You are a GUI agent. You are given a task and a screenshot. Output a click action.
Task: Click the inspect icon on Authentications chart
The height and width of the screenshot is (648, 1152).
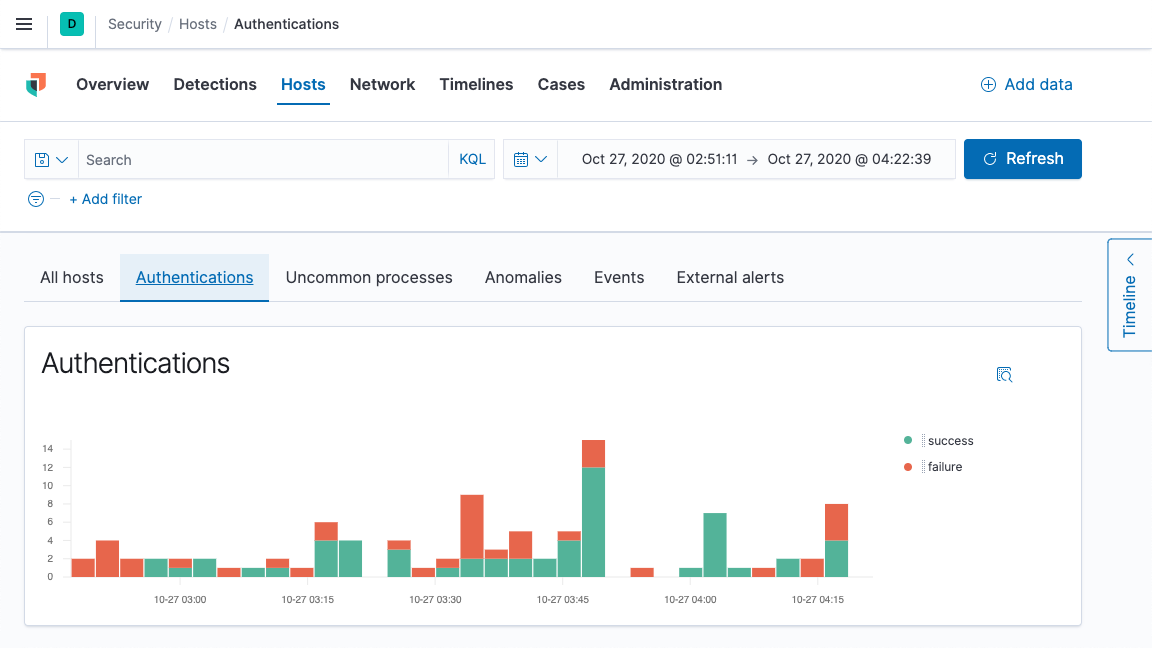click(x=1004, y=375)
